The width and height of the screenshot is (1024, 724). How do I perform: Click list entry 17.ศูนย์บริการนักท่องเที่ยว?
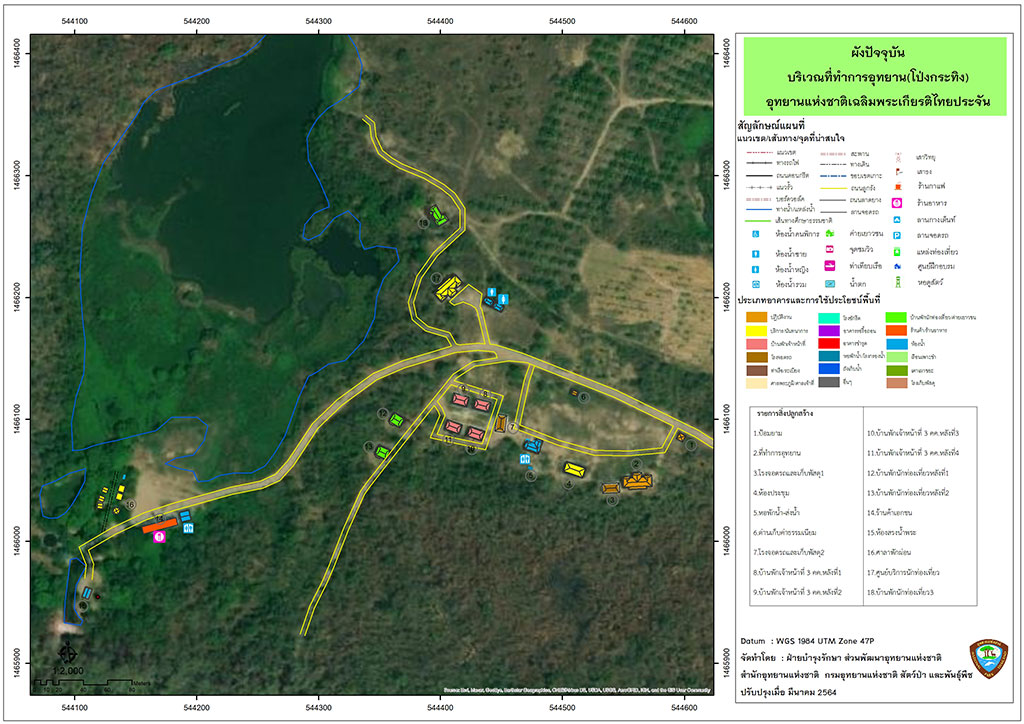[903, 573]
